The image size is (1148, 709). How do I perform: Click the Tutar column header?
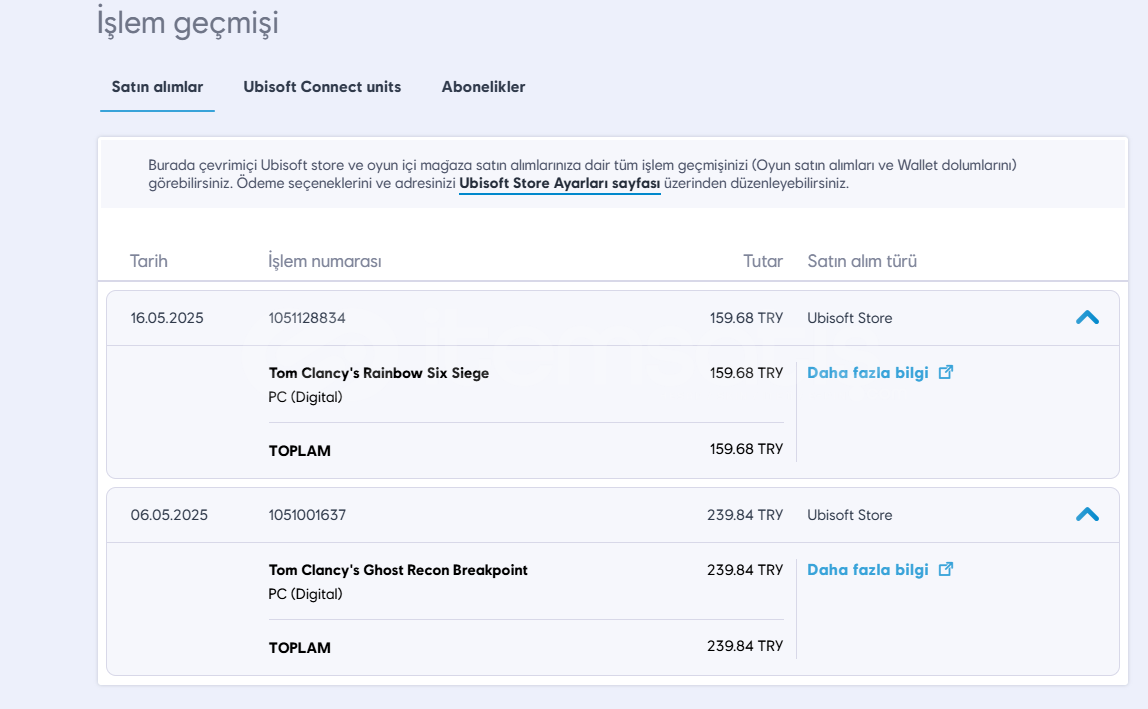click(x=763, y=261)
